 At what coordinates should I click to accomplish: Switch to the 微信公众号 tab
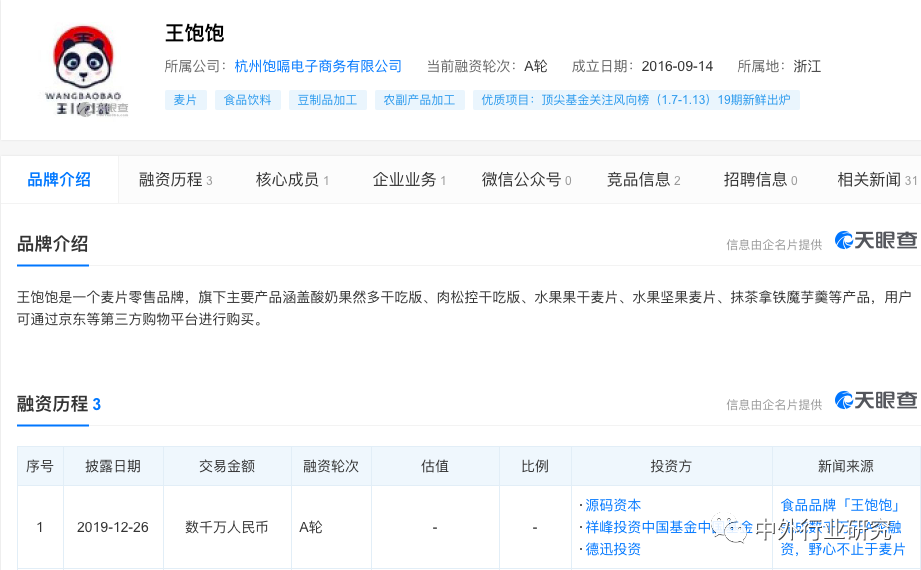[526, 180]
